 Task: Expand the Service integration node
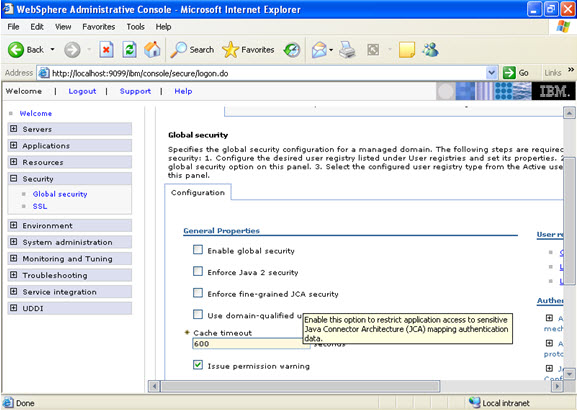point(14,291)
